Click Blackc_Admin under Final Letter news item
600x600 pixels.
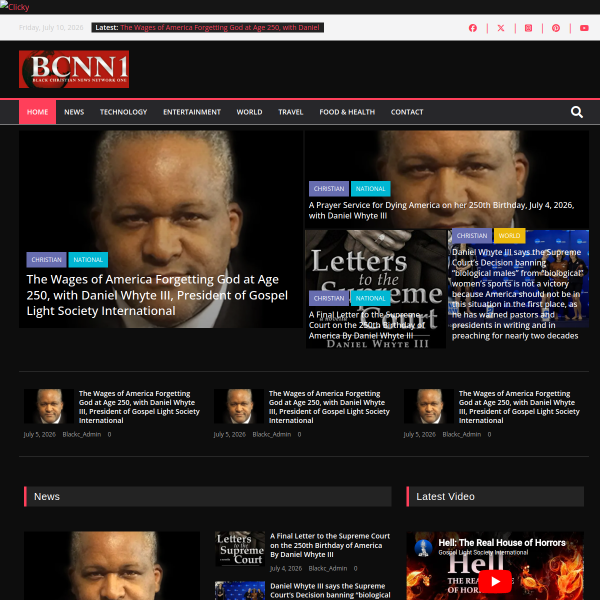(328, 569)
